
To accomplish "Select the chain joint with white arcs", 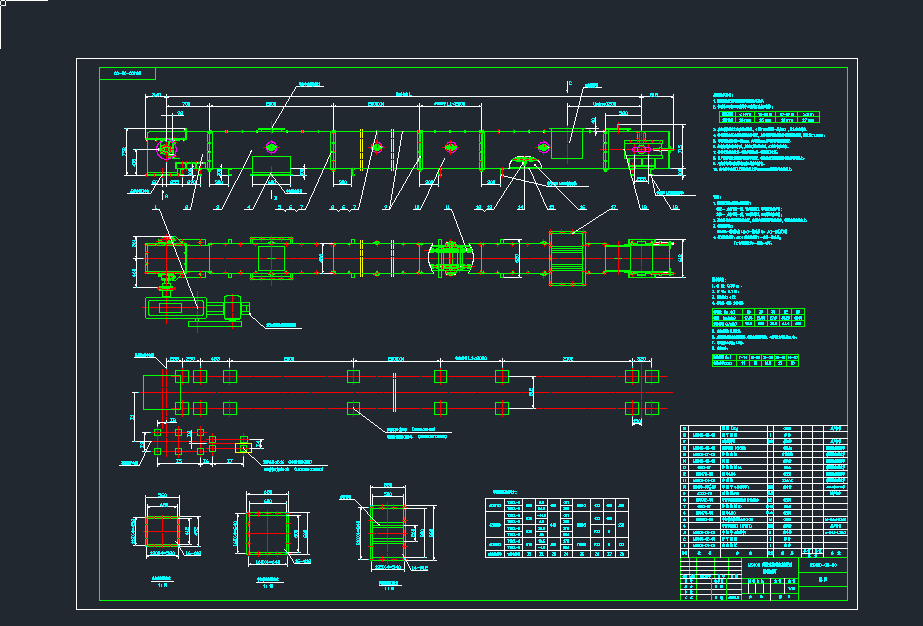I will (x=450, y=257).
